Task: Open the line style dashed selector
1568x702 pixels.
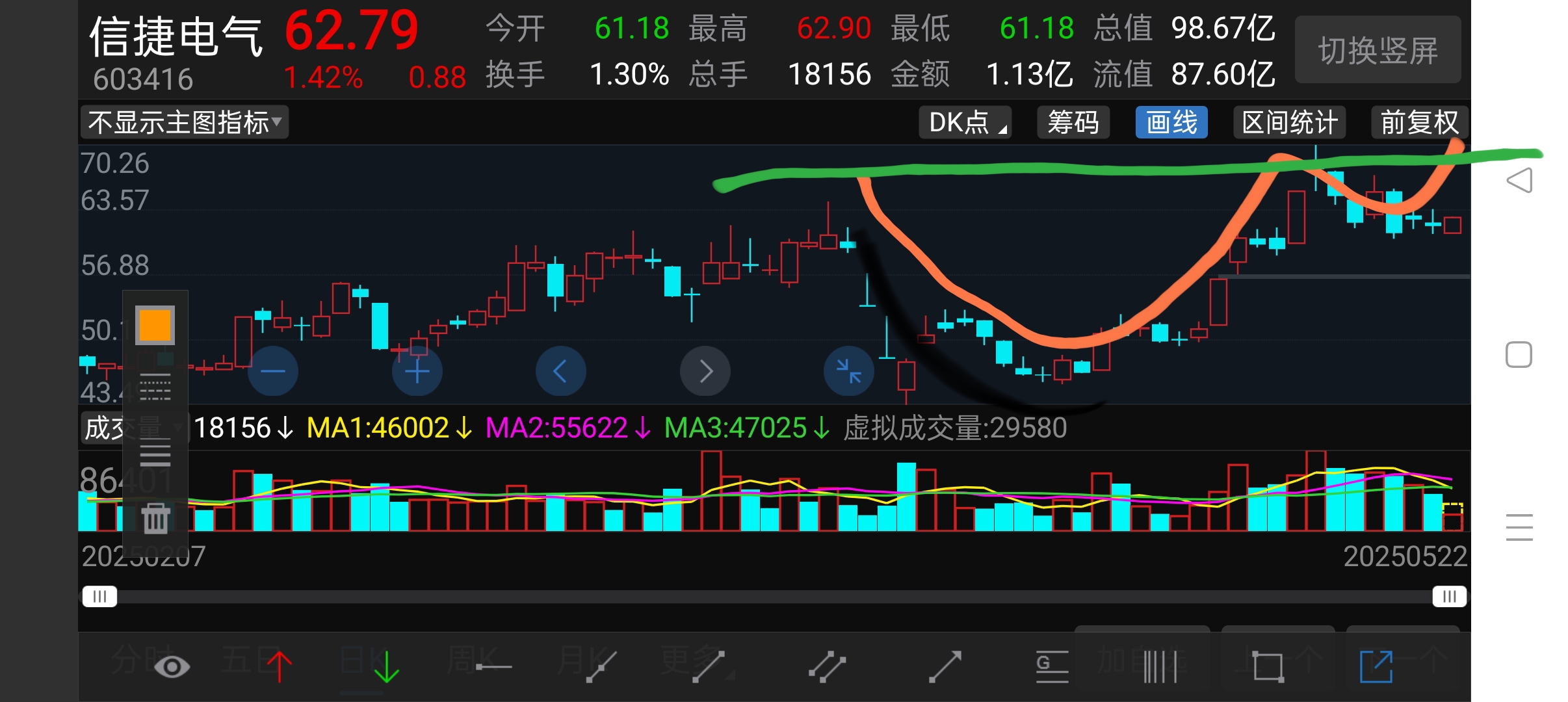Action: click(x=155, y=388)
